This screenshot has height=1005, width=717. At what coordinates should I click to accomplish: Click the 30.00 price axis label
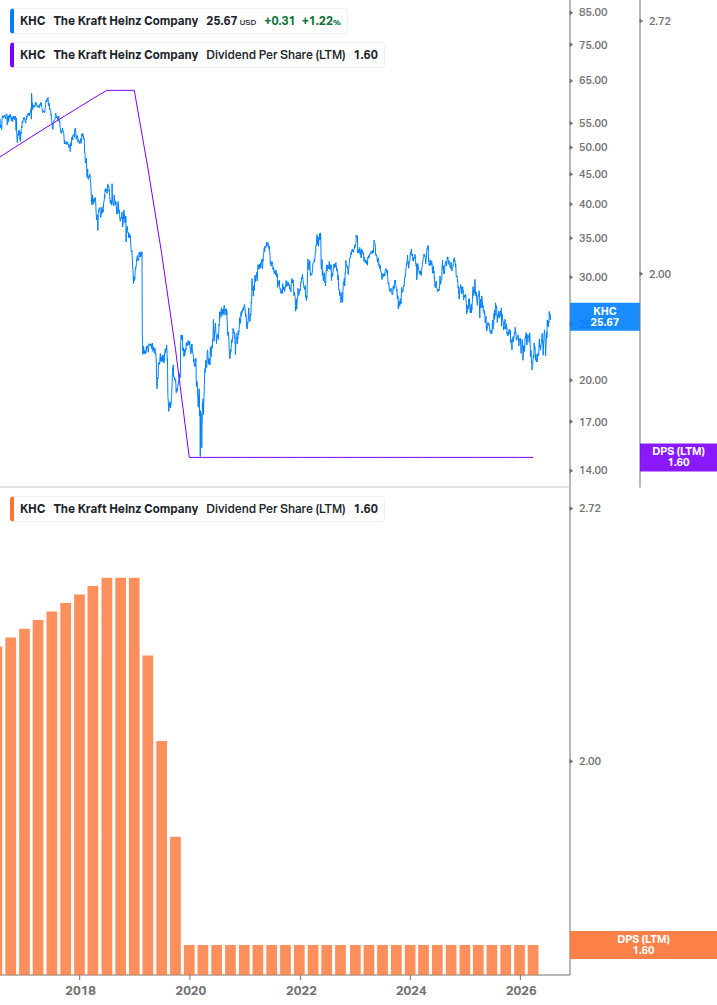(x=593, y=278)
